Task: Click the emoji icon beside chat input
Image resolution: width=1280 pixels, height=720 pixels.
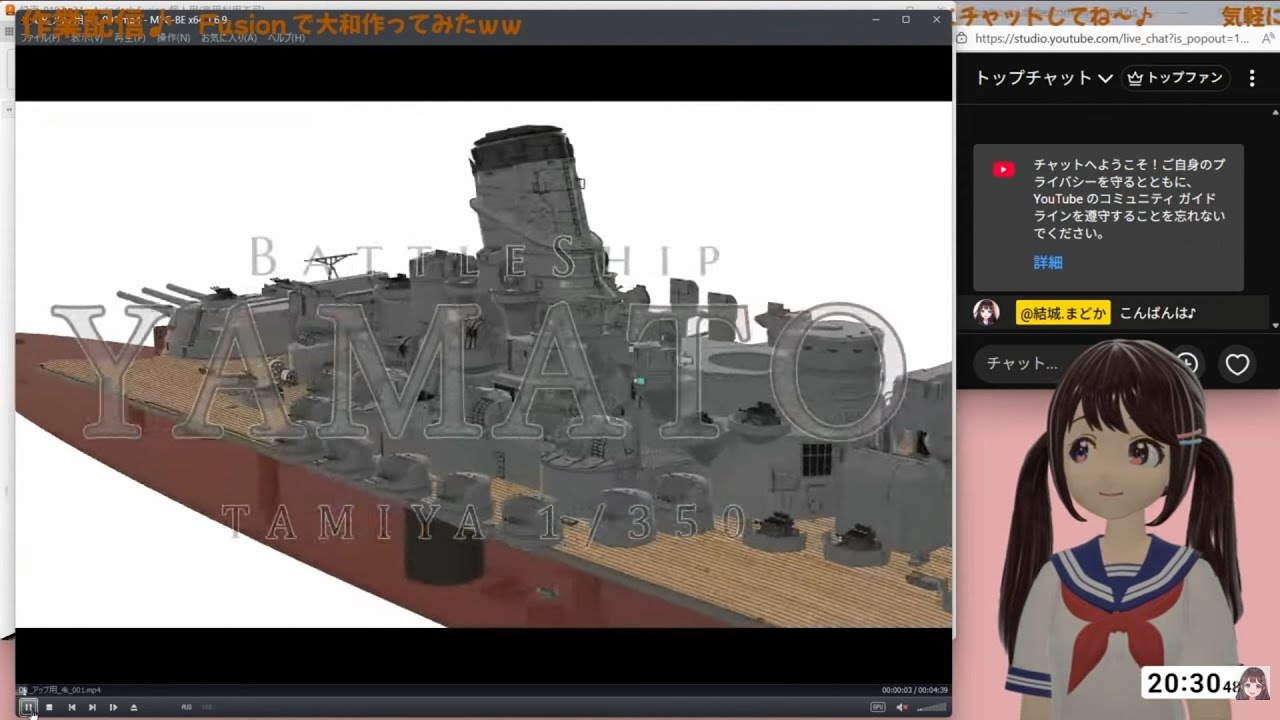Action: coord(1187,364)
